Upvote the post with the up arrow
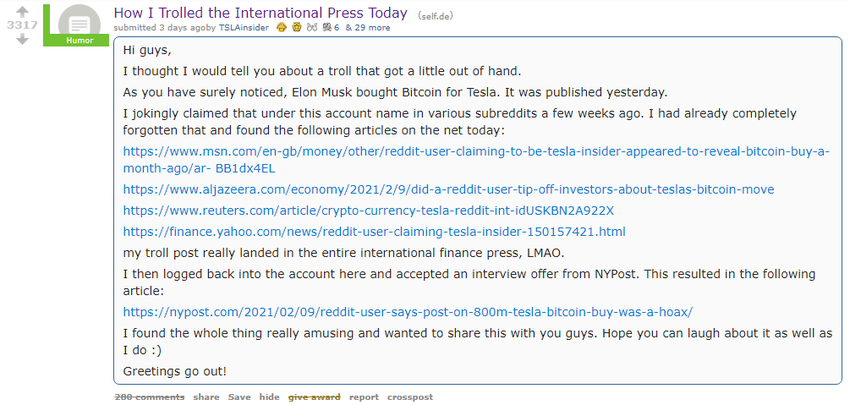Screen dimensions: 850x405 pyautogui.click(x=22, y=11)
